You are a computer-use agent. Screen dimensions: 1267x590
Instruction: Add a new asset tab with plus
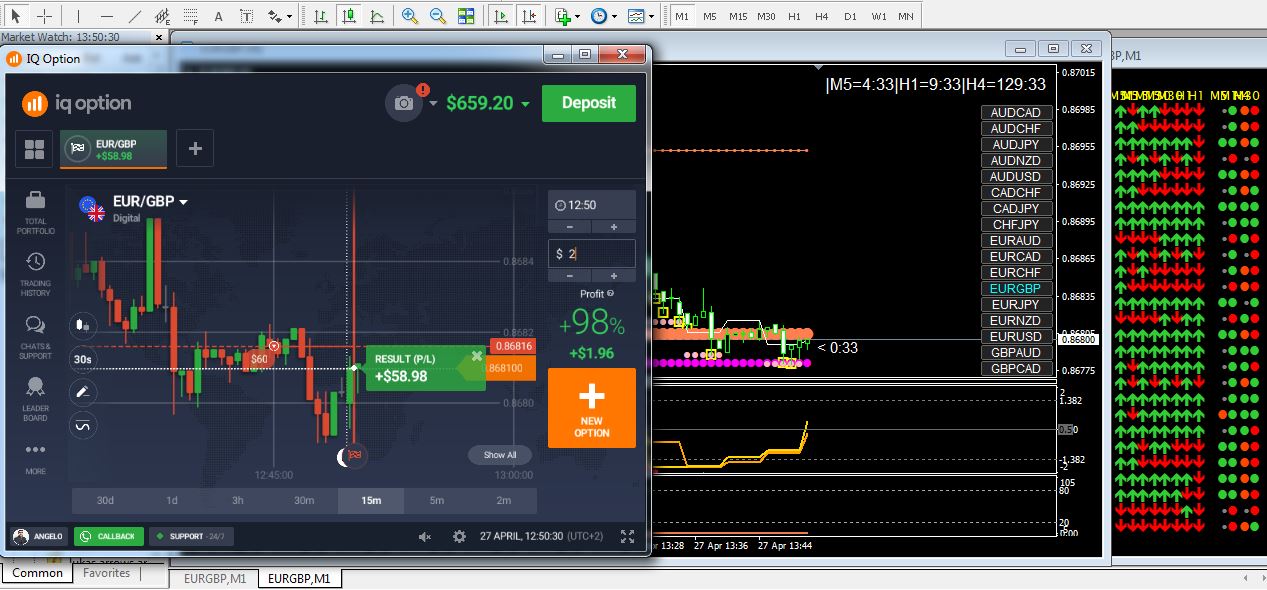[x=195, y=149]
